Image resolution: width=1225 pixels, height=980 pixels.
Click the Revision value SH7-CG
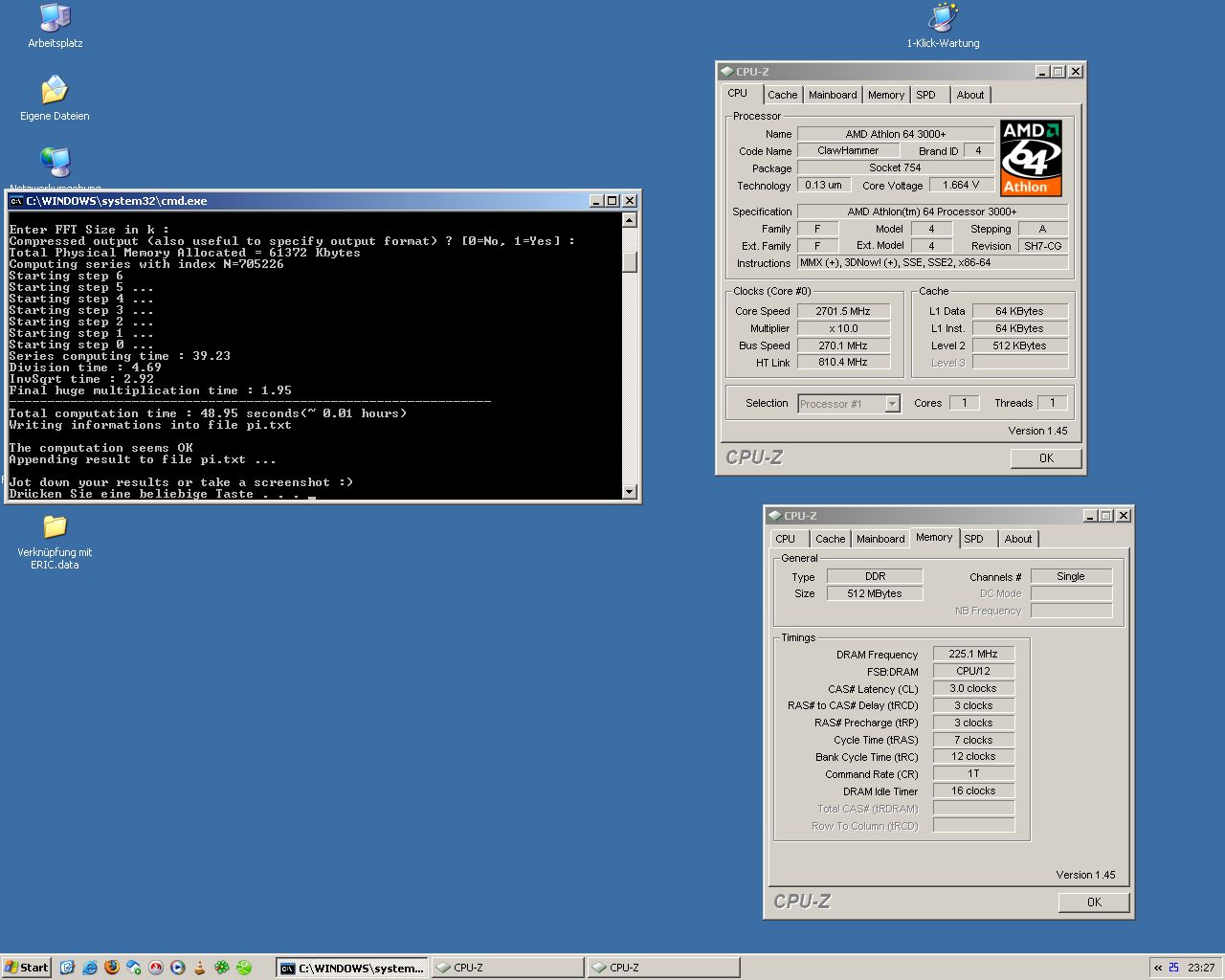pos(1042,246)
